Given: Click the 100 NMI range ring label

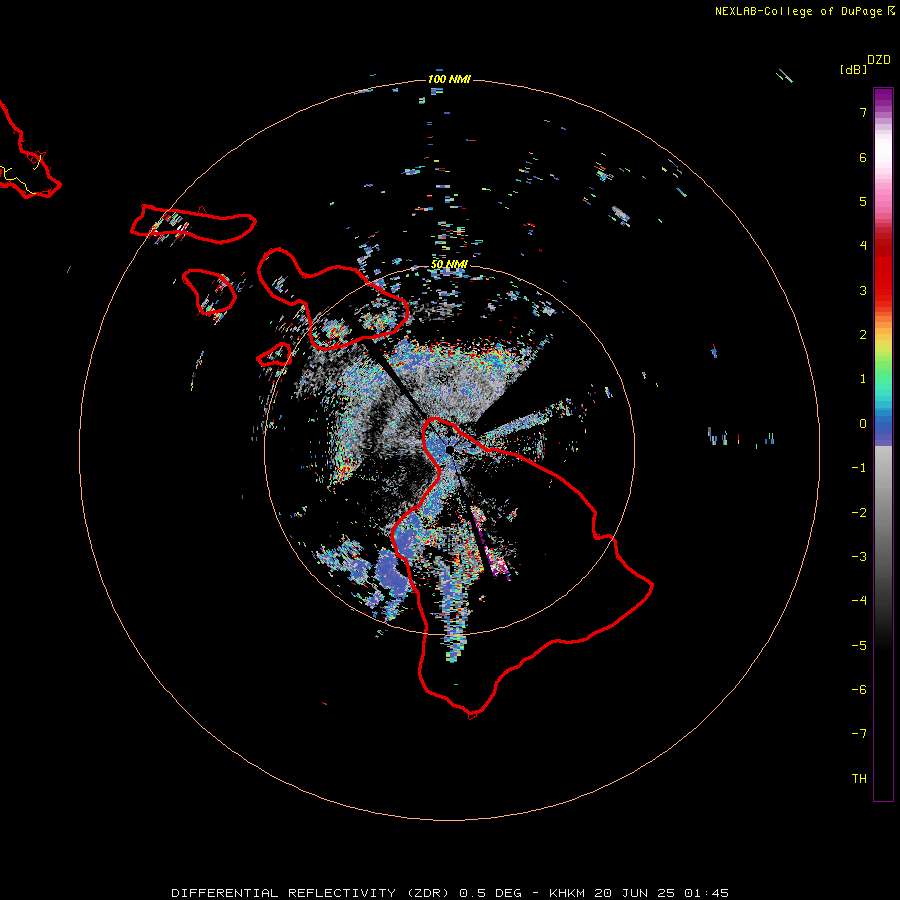Looking at the screenshot, I should (449, 79).
